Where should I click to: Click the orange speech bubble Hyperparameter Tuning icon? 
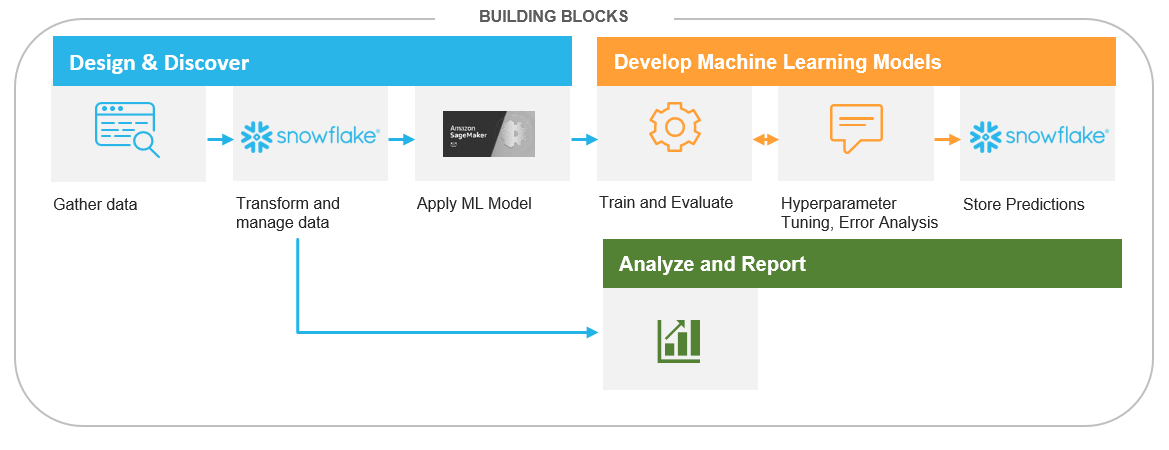pos(856,128)
